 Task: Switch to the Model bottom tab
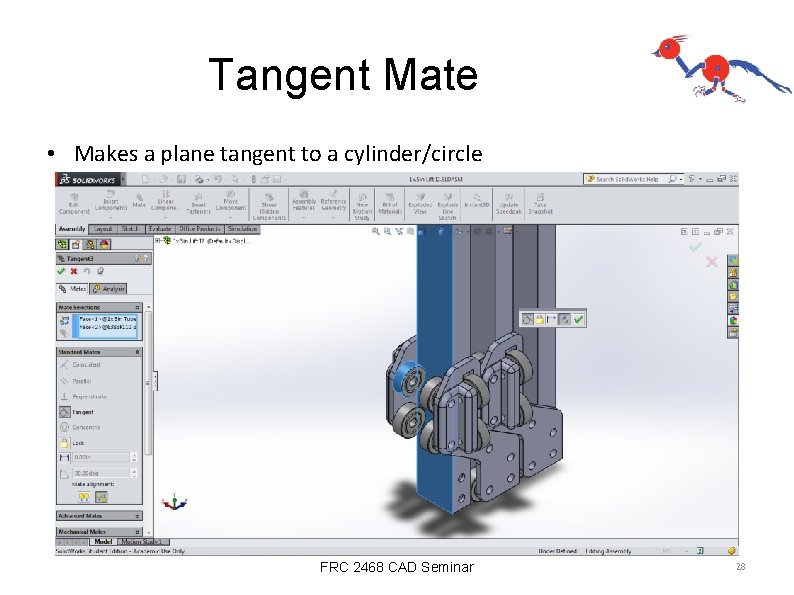(103, 542)
